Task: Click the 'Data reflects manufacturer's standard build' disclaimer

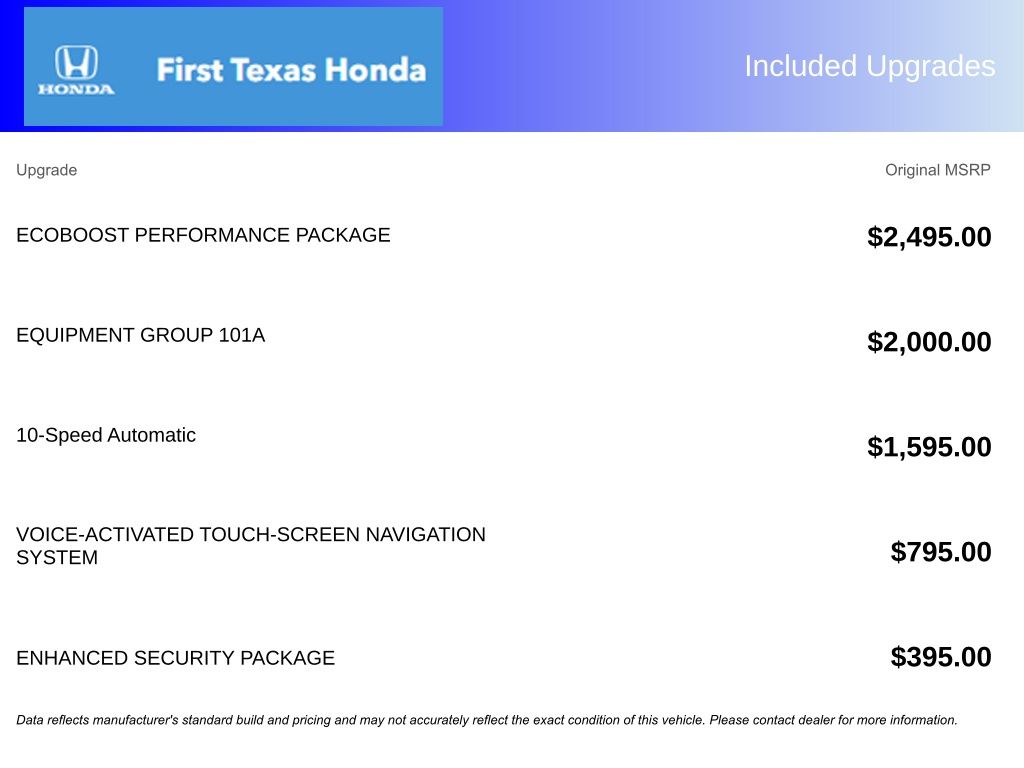Action: (250, 720)
